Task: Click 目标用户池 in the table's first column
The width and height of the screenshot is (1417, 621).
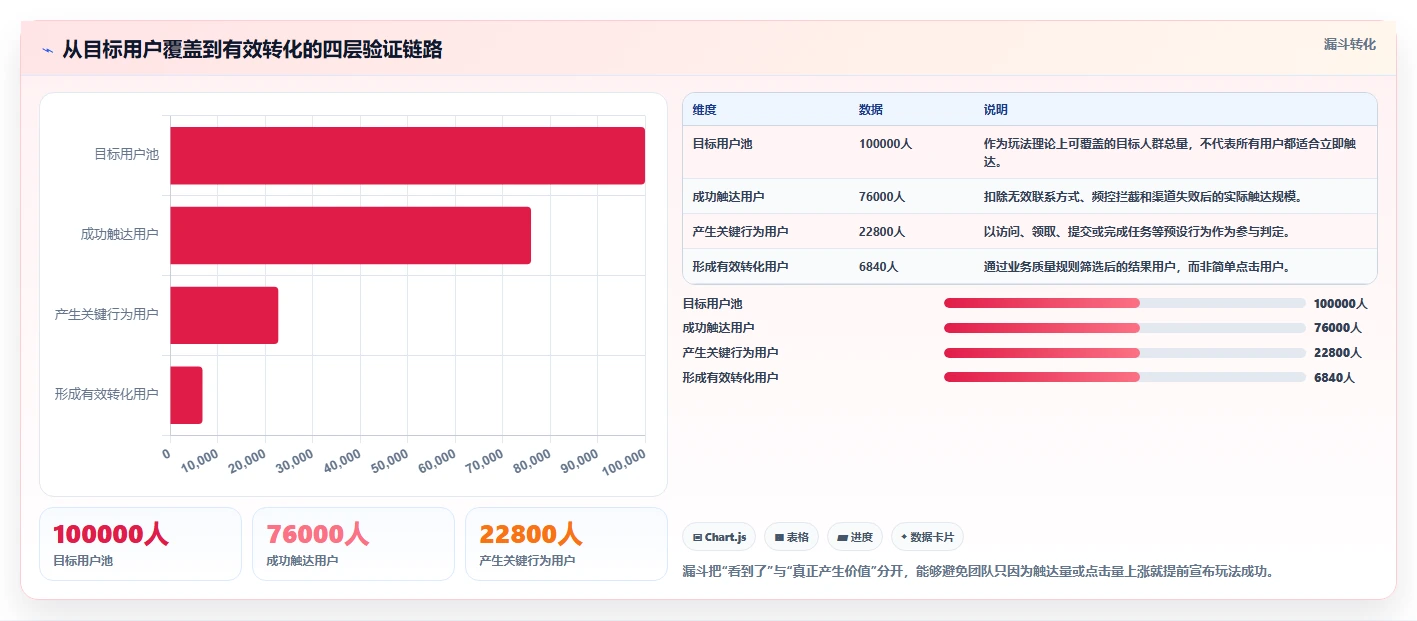Action: click(x=723, y=144)
